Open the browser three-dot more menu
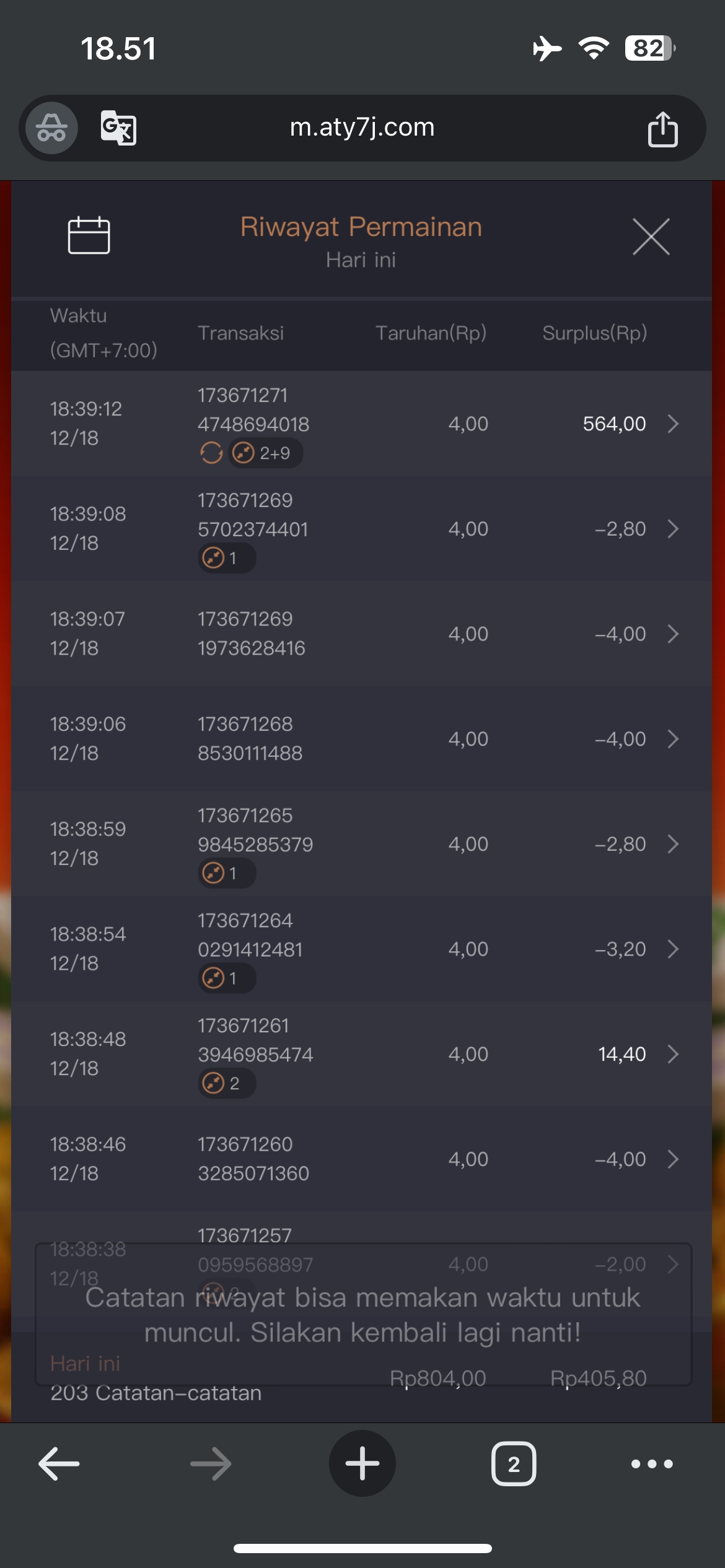Image resolution: width=725 pixels, height=1568 pixels. (651, 1464)
